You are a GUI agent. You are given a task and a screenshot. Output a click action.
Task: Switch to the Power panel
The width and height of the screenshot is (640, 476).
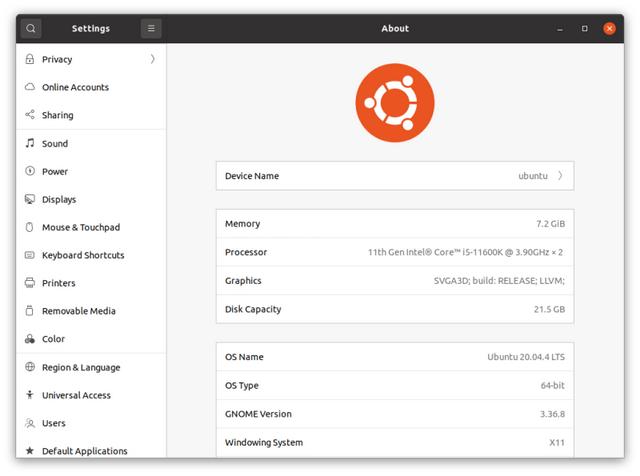tap(91, 171)
